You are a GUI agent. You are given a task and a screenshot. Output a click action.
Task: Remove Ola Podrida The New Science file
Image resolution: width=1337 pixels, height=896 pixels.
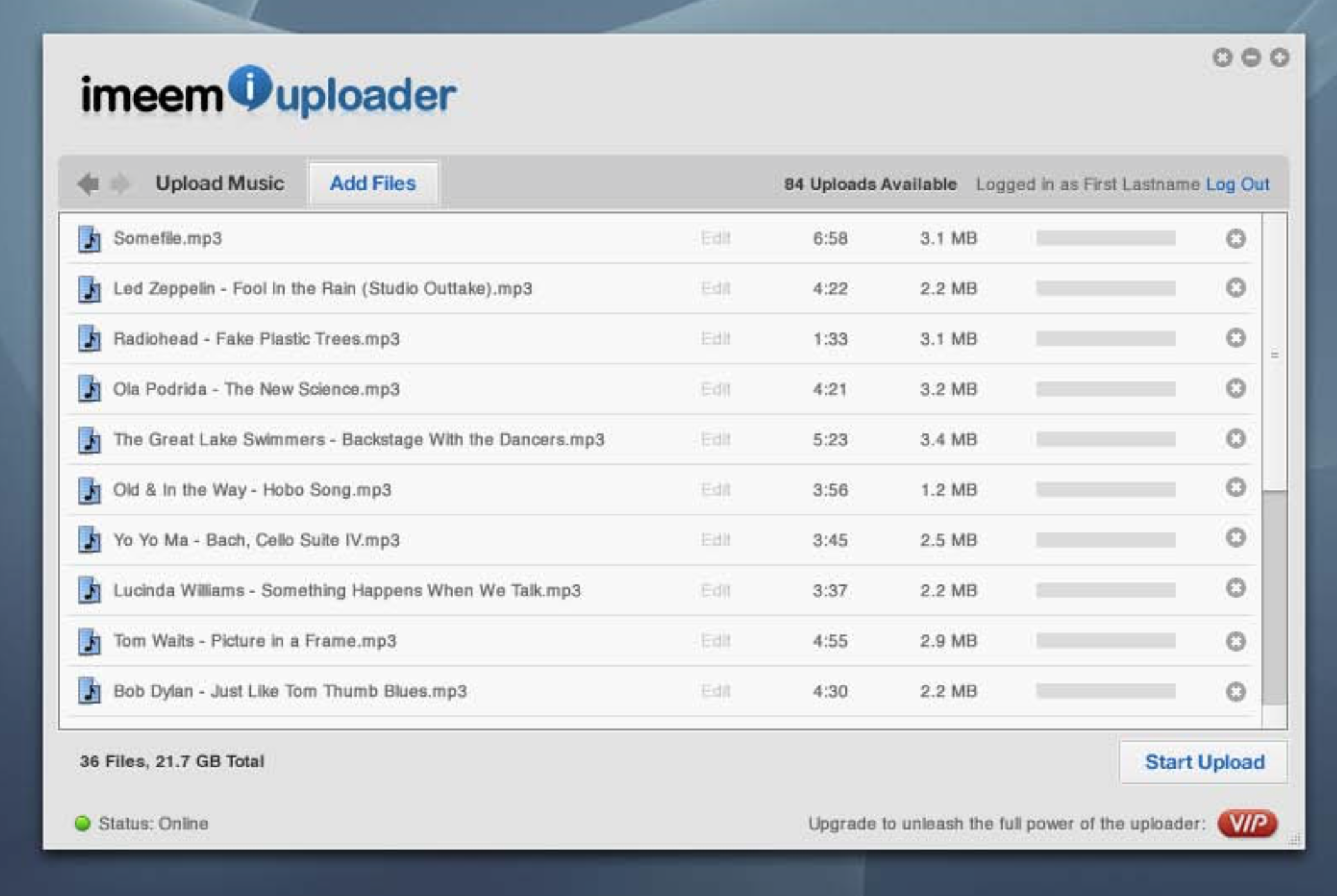(x=1235, y=388)
